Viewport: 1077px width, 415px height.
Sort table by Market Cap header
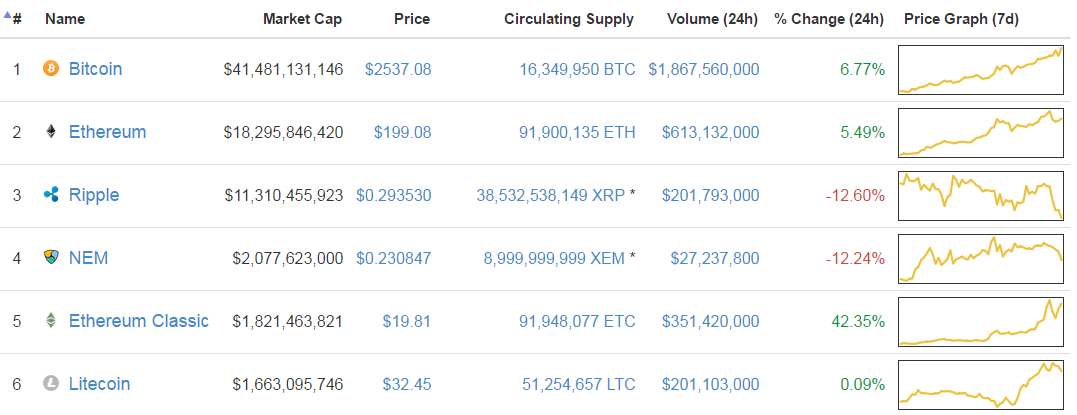[302, 19]
